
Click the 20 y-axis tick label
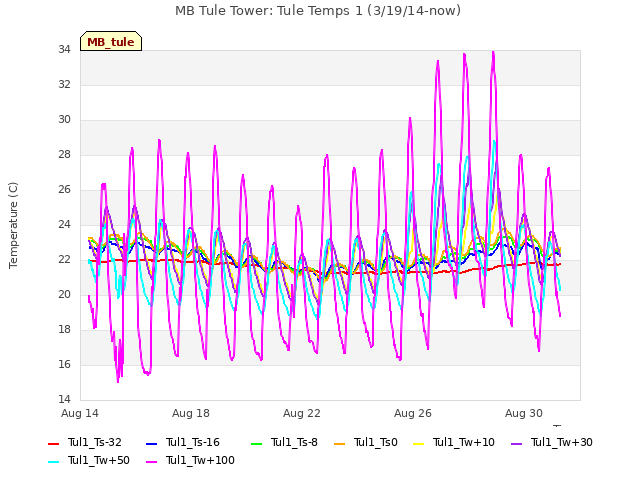pos(64,295)
